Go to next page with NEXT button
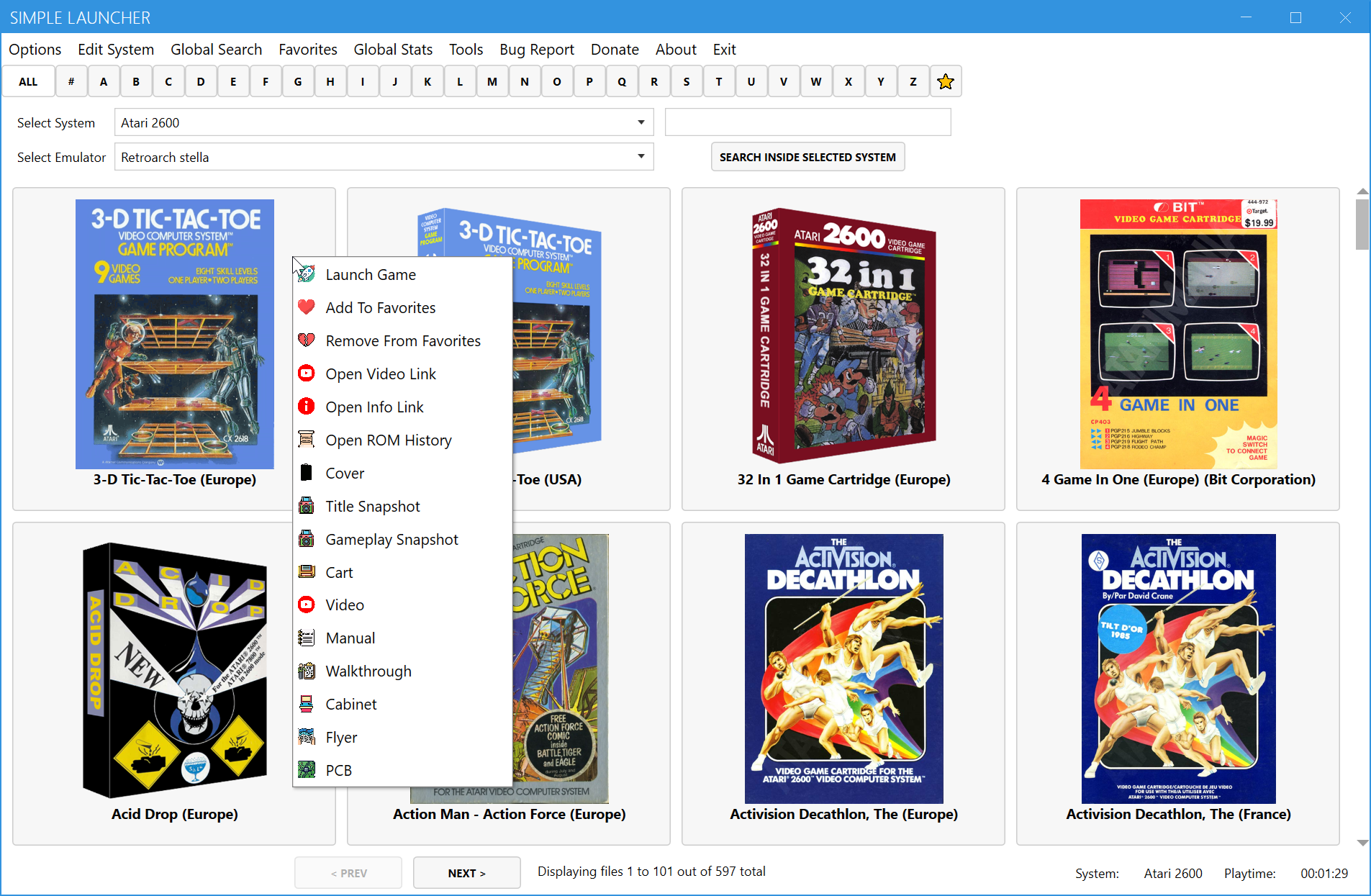The image size is (1371, 896). coord(466,873)
